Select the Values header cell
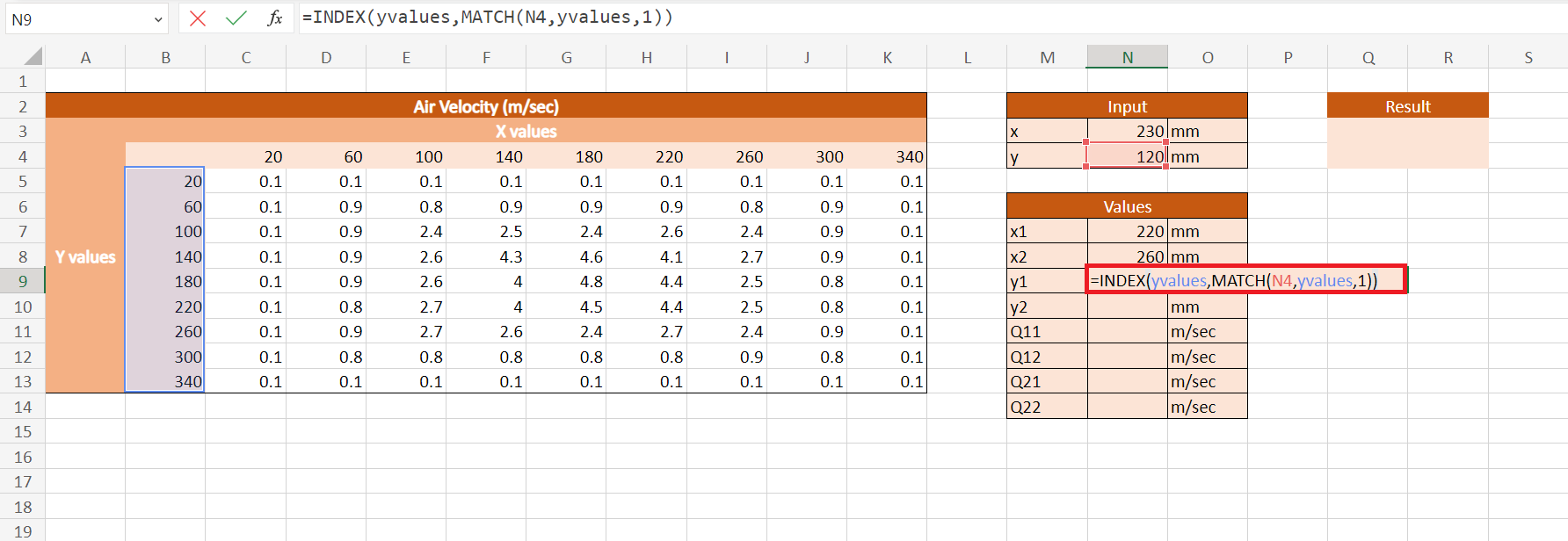 (x=1127, y=206)
